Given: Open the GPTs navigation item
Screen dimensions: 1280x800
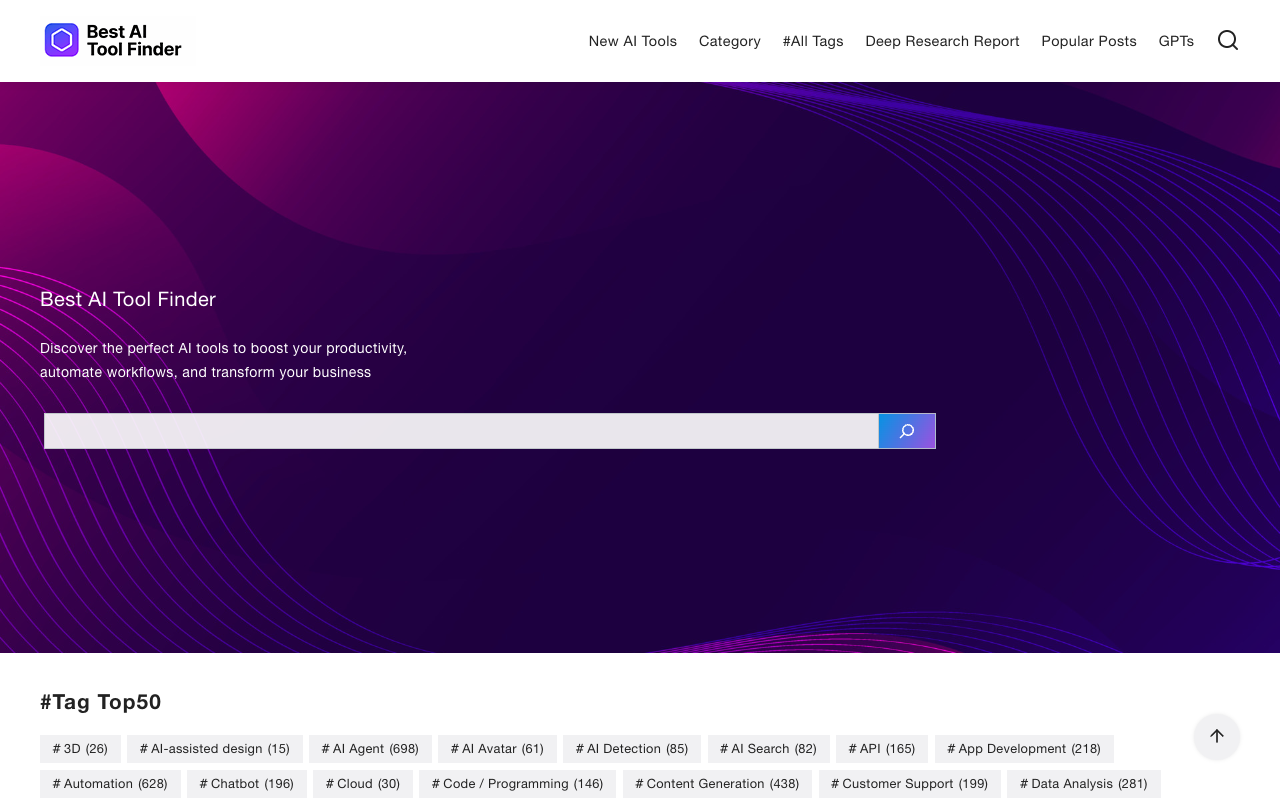Looking at the screenshot, I should click(x=1176, y=40).
